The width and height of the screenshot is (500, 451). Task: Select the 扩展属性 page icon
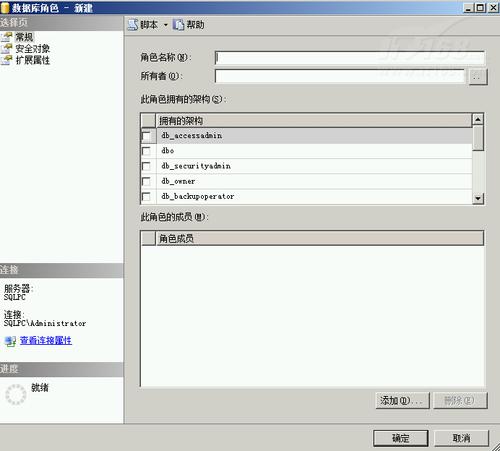click(x=7, y=60)
